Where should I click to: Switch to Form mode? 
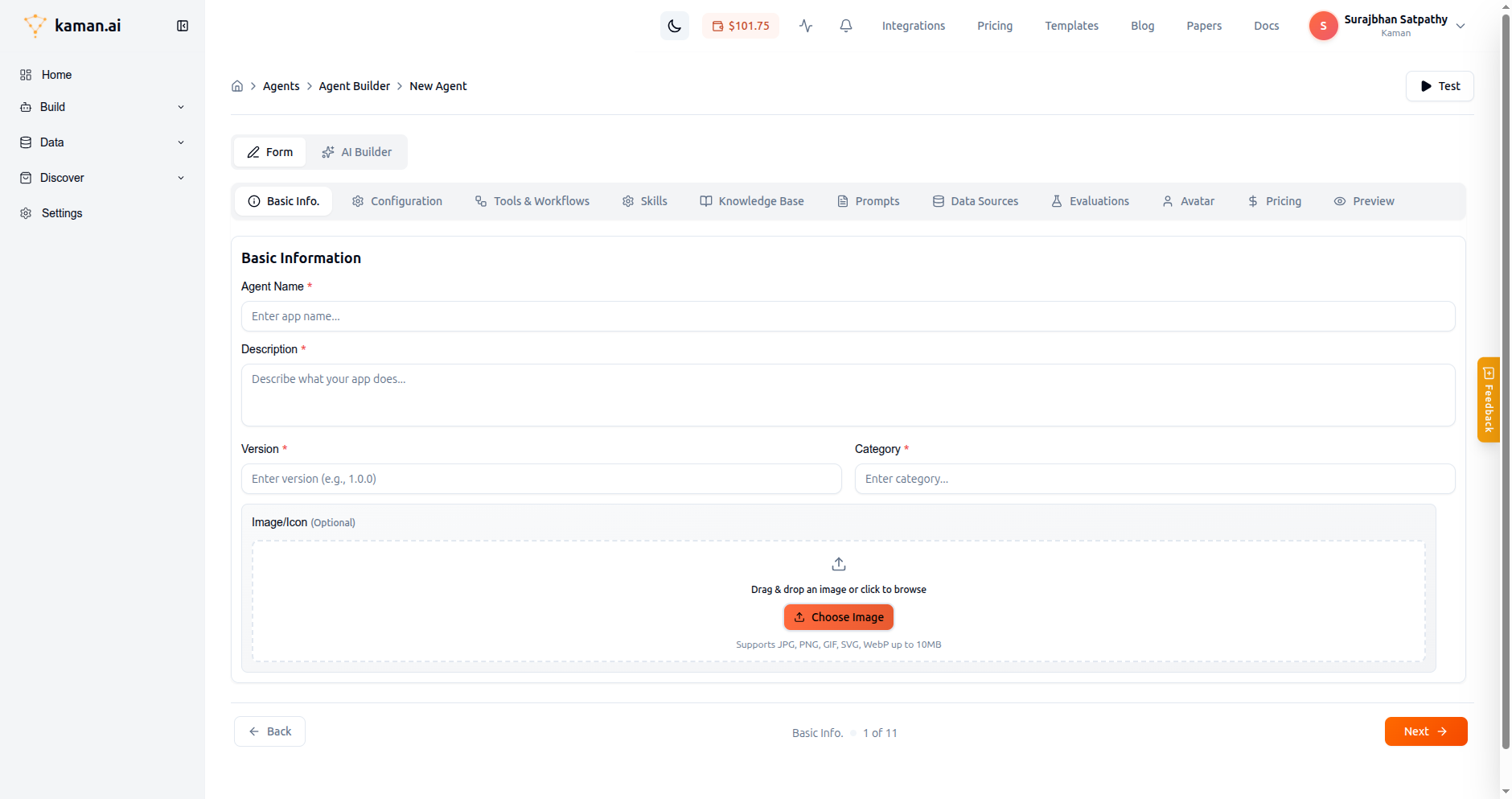click(x=270, y=152)
